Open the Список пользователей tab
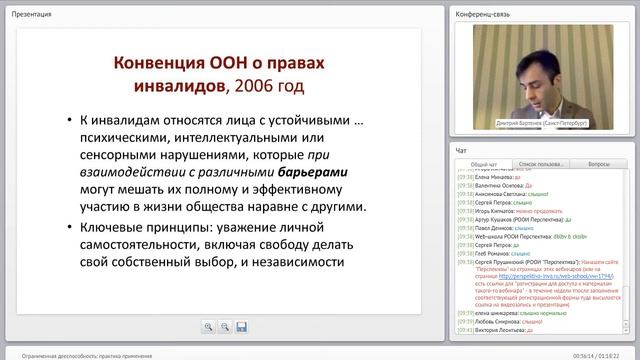 (x=541, y=164)
